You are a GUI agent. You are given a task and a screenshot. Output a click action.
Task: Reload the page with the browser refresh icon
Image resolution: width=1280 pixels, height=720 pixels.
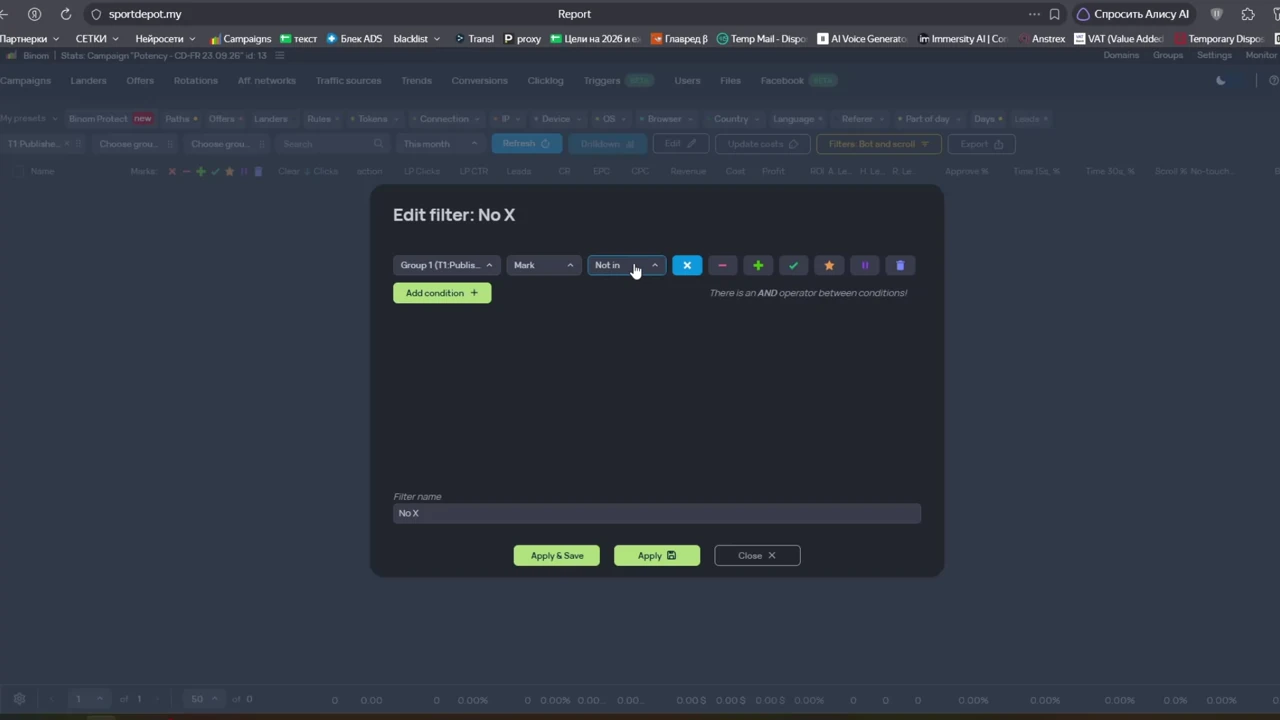tap(66, 14)
